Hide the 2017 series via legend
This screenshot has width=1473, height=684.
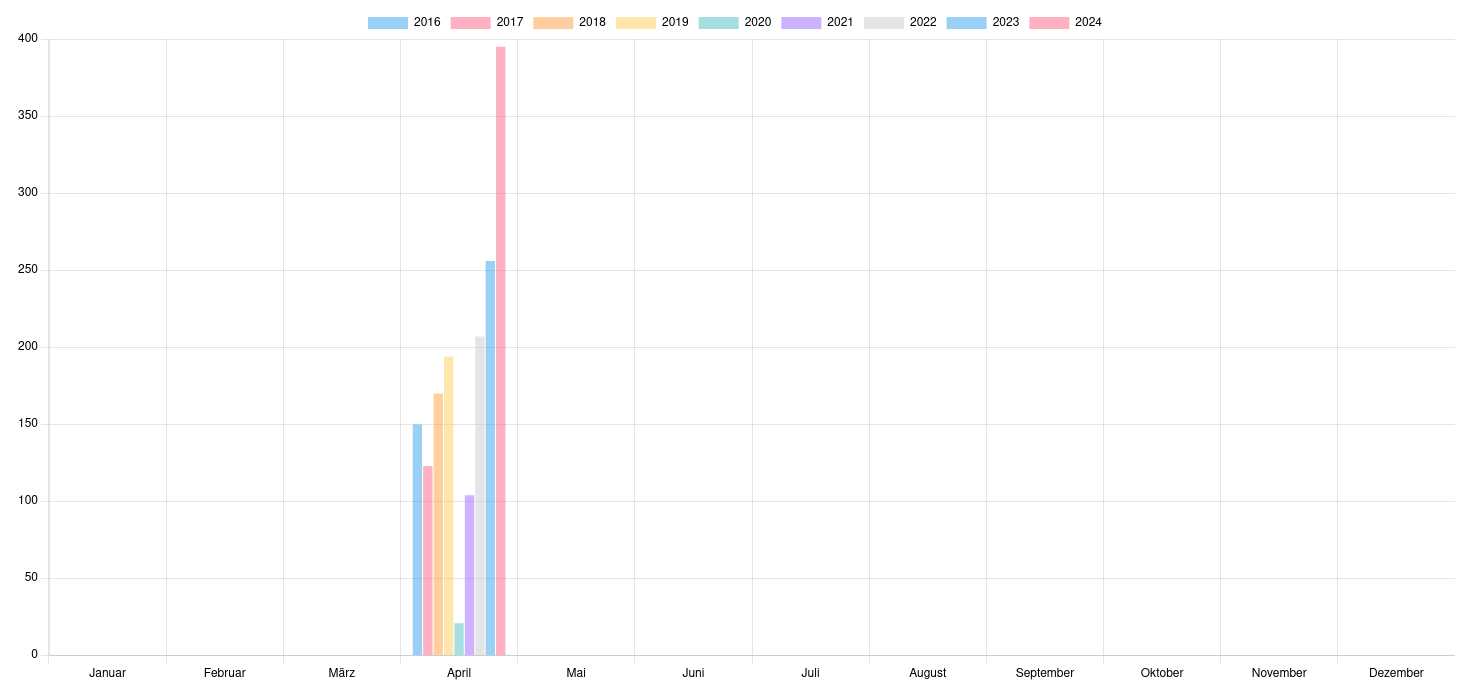pos(487,22)
